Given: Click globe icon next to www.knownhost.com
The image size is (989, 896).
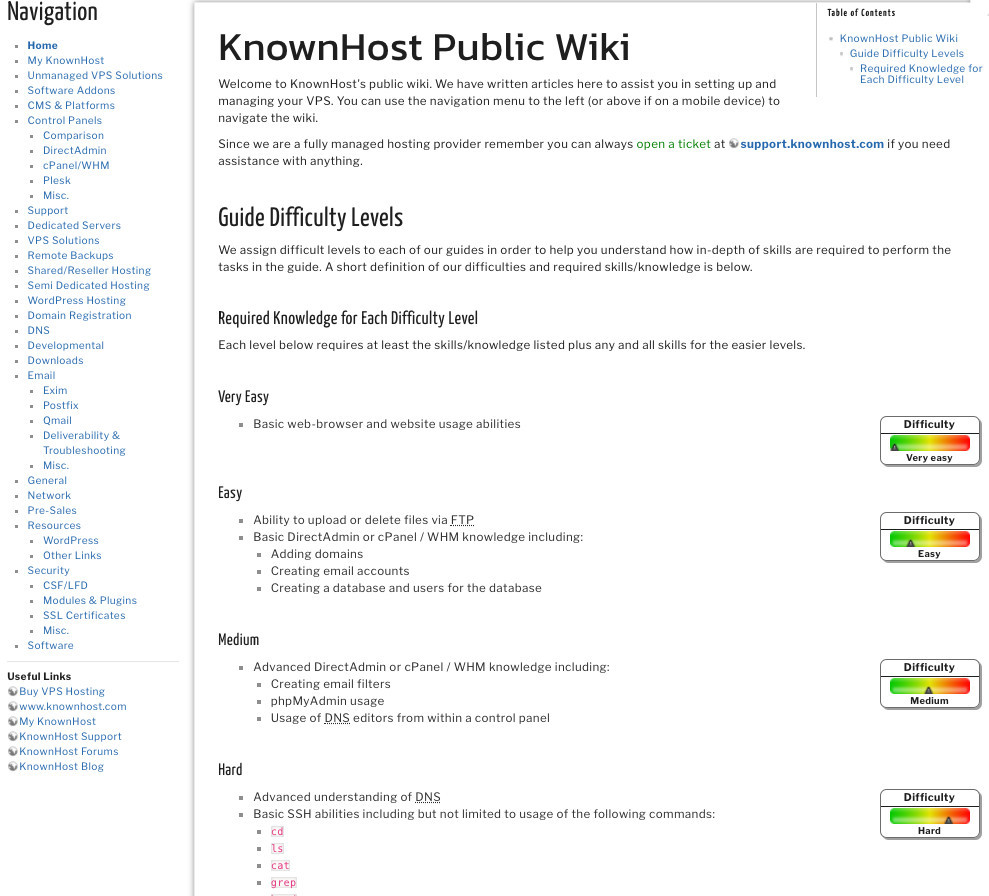Looking at the screenshot, I should [13, 706].
